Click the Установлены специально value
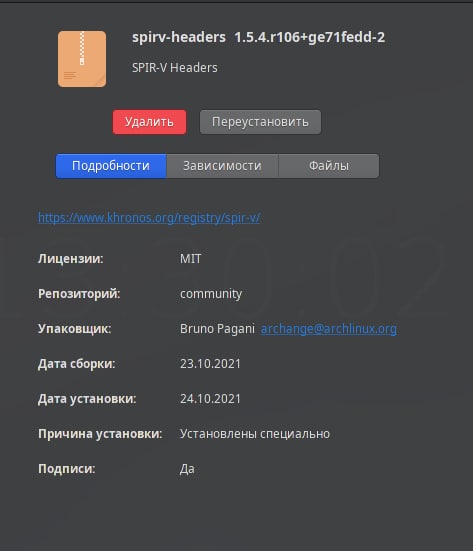 tap(255, 434)
